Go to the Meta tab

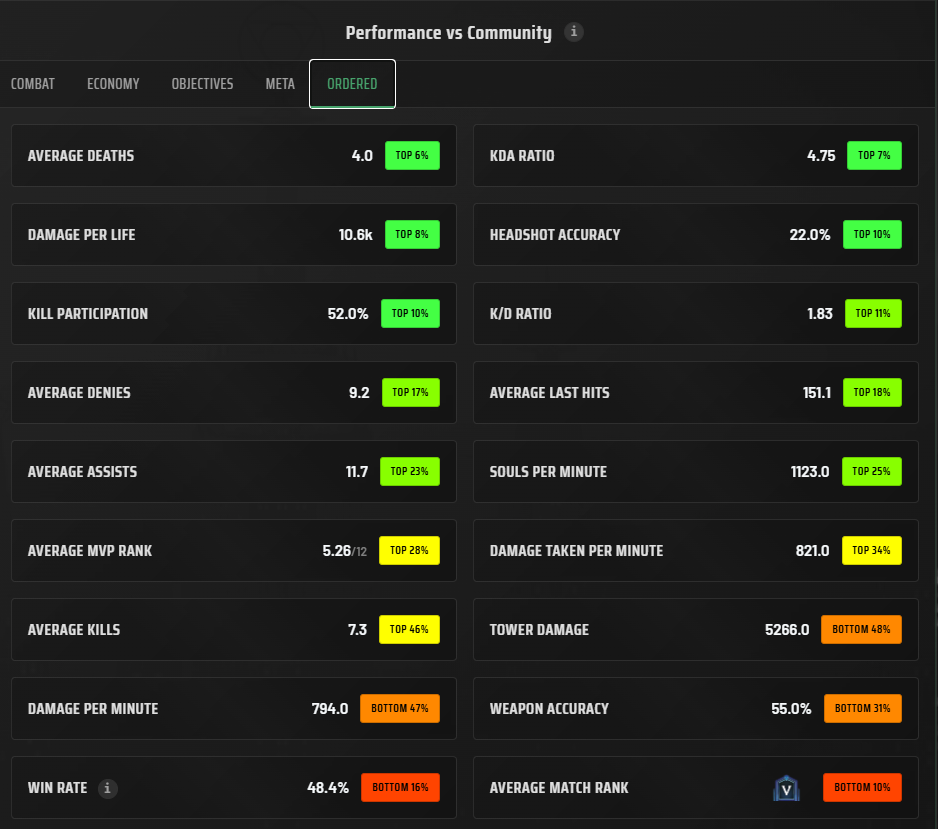[280, 84]
